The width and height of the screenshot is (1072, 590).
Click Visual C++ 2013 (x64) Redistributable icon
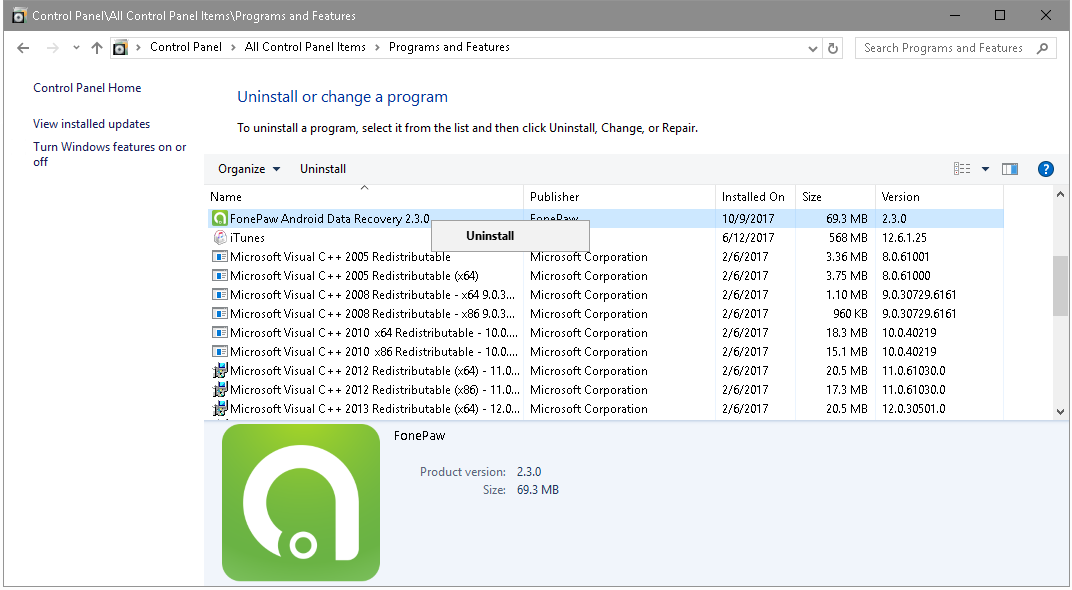click(219, 409)
